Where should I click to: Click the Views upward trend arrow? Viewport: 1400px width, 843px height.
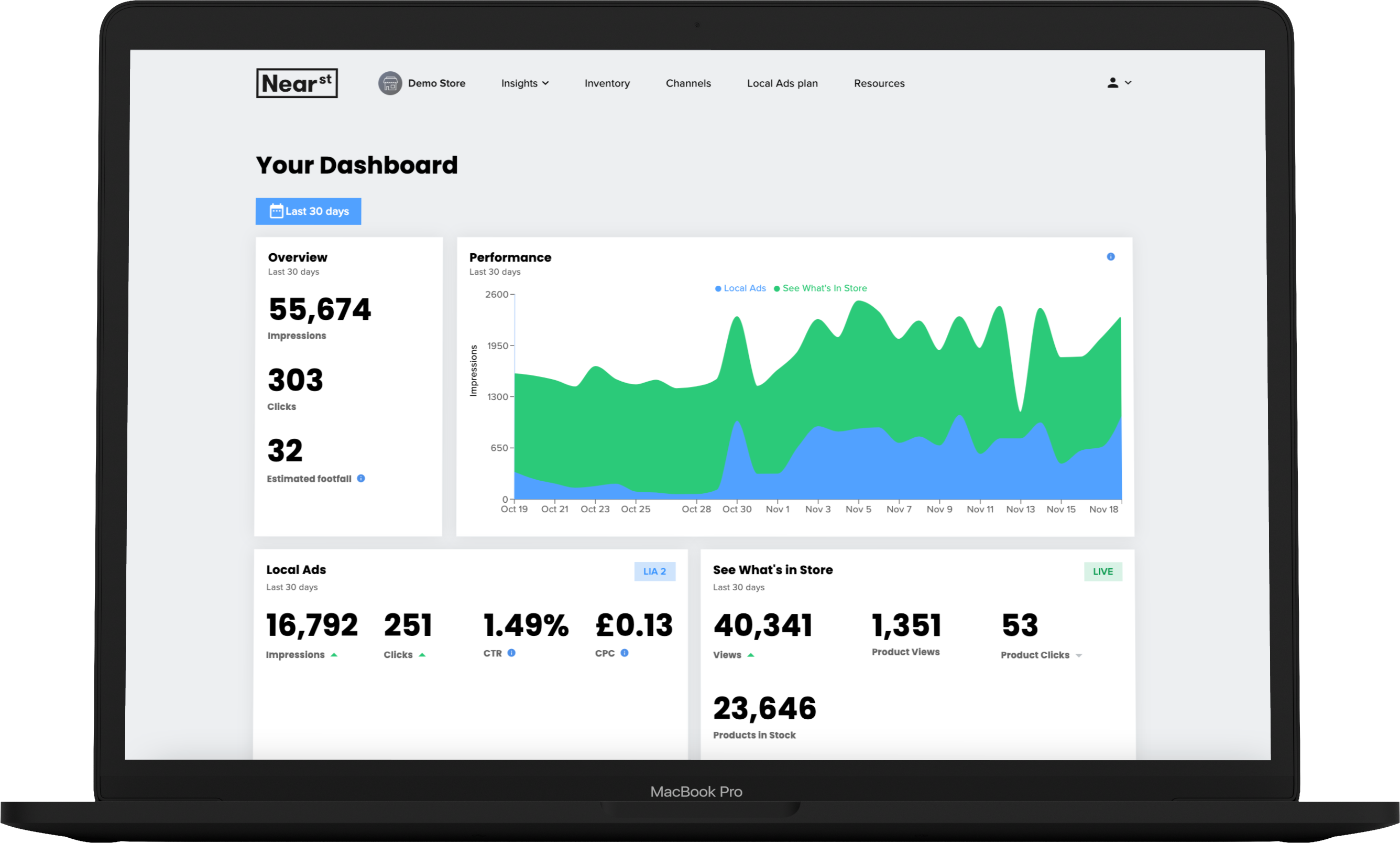pos(751,655)
